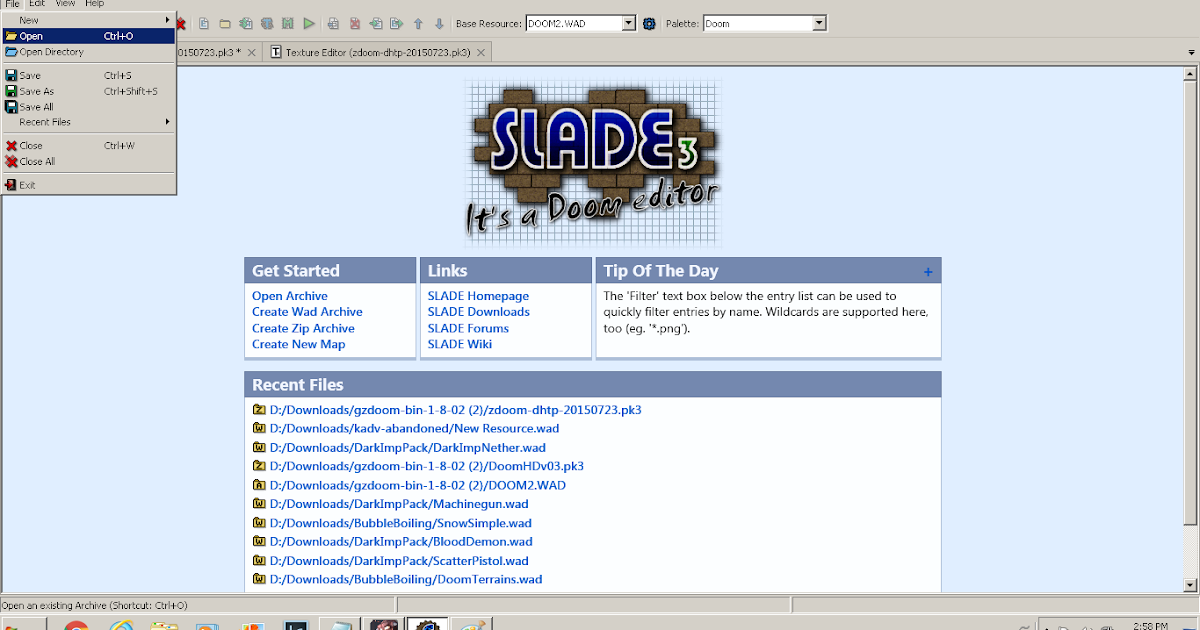1200x630 pixels.
Task: Click the Create New Map link
Action: point(299,344)
